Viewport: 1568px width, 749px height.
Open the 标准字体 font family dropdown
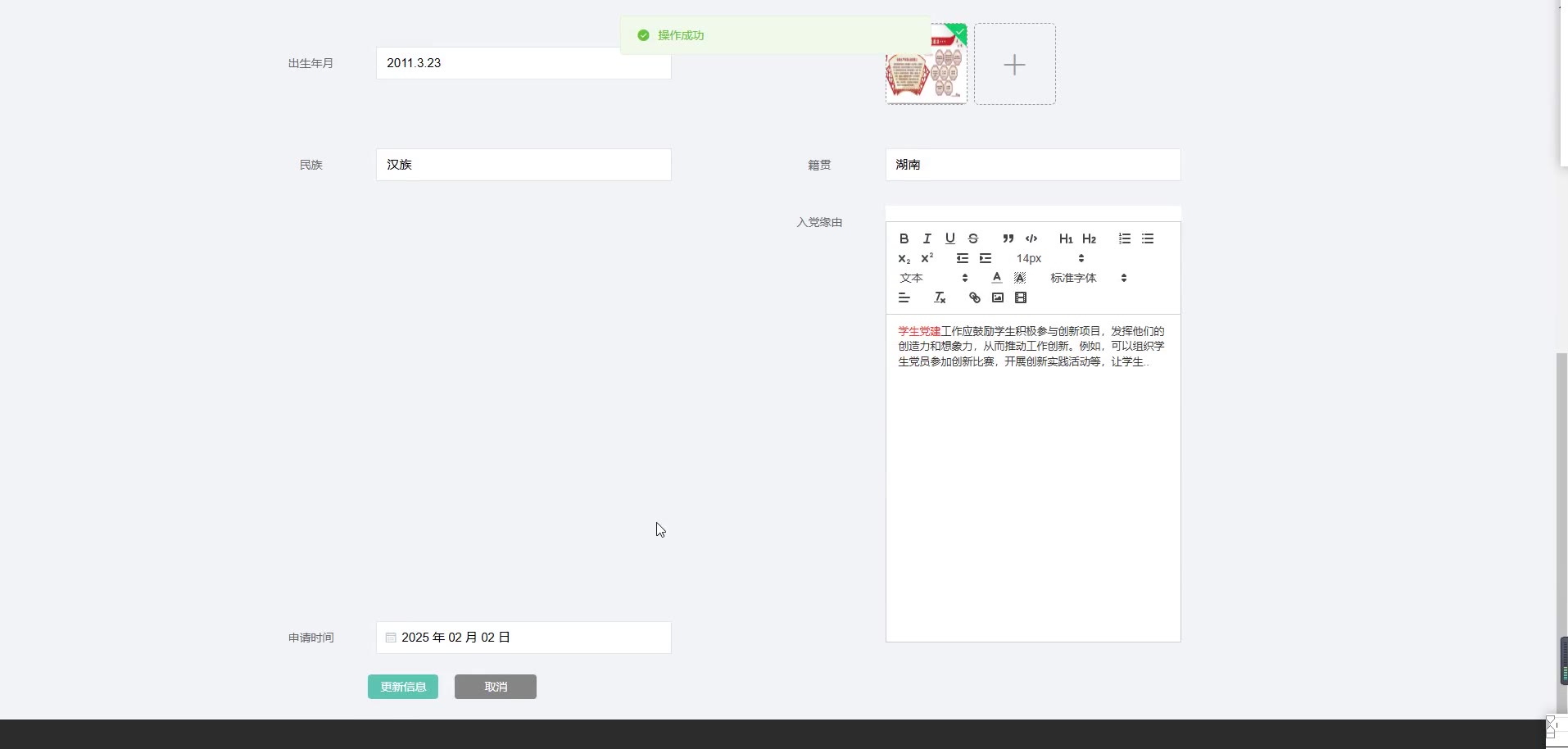1089,278
